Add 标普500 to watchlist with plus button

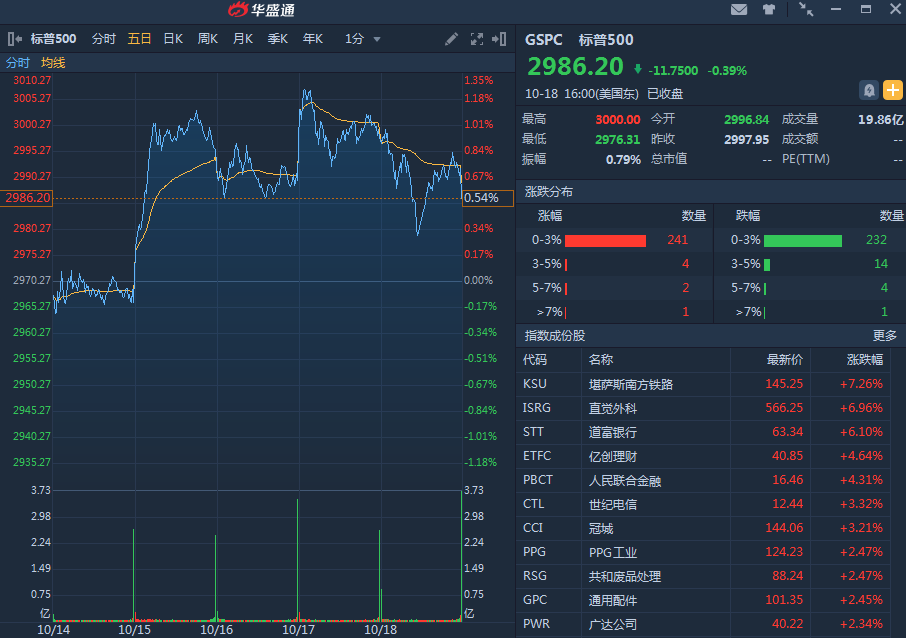(892, 90)
